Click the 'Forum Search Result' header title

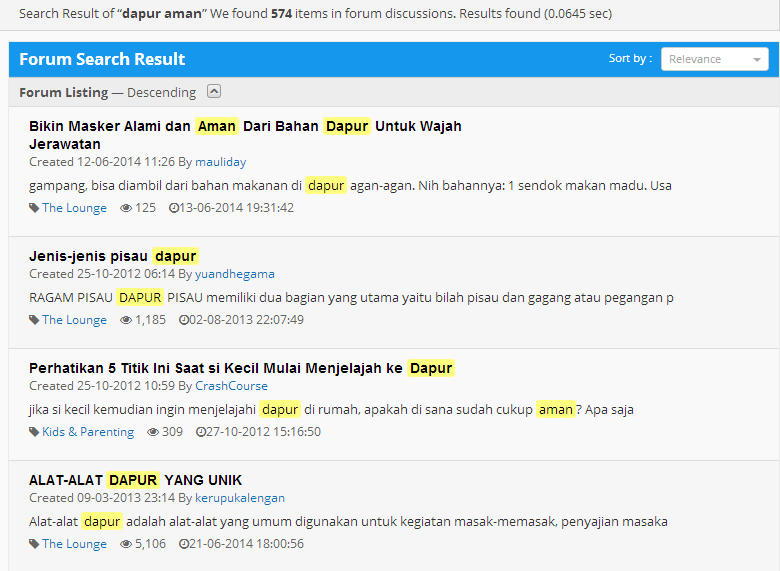[x=102, y=59]
